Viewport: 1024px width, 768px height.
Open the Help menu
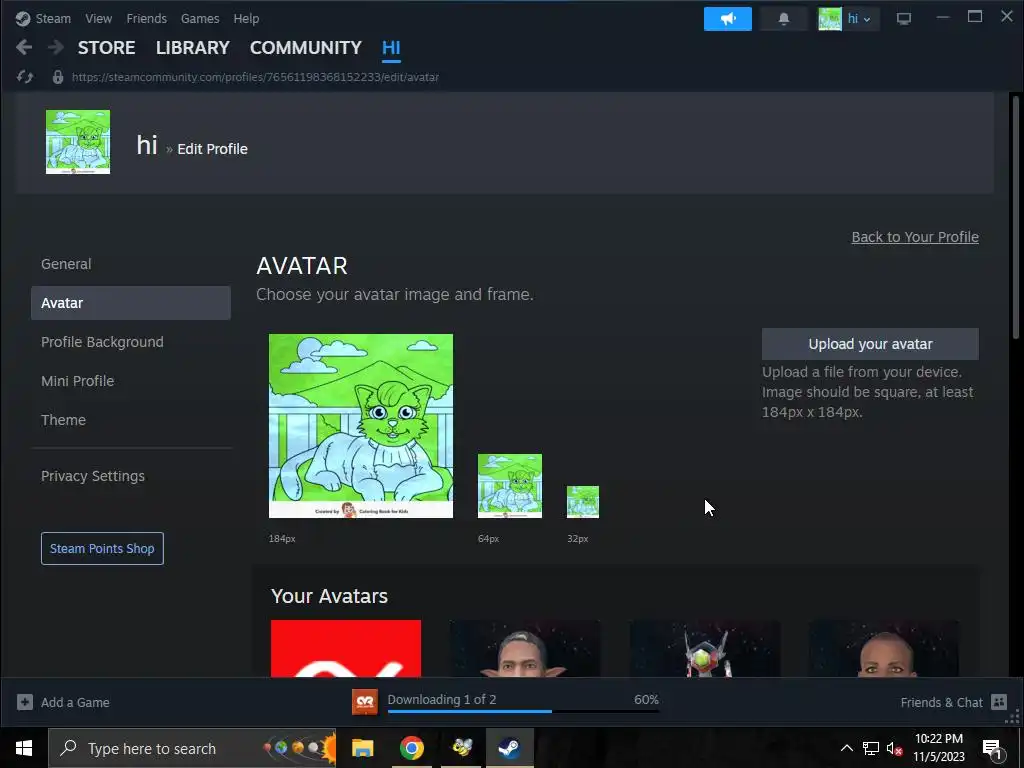click(x=246, y=18)
